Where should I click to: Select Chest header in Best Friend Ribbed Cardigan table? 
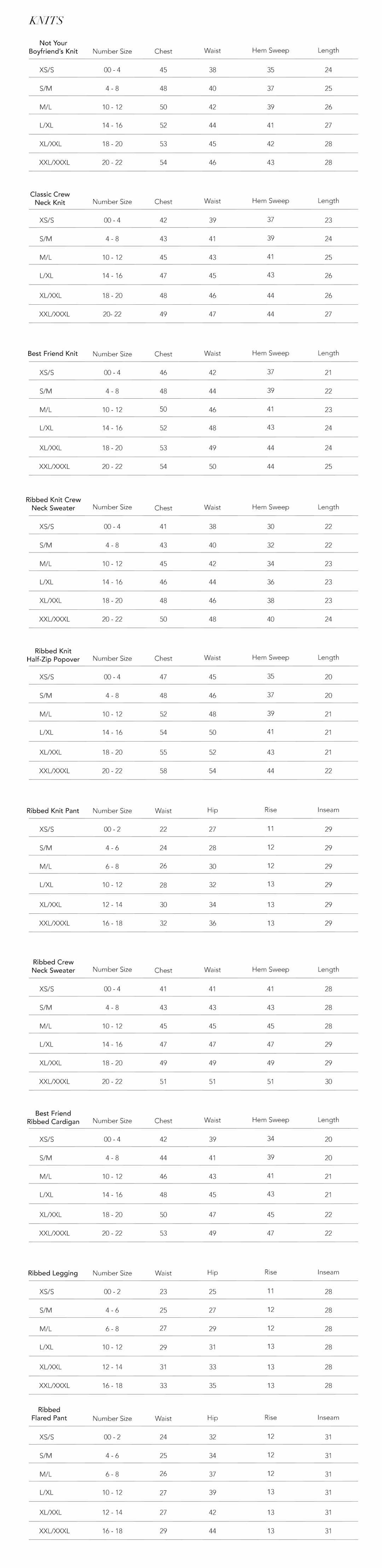click(163, 1121)
